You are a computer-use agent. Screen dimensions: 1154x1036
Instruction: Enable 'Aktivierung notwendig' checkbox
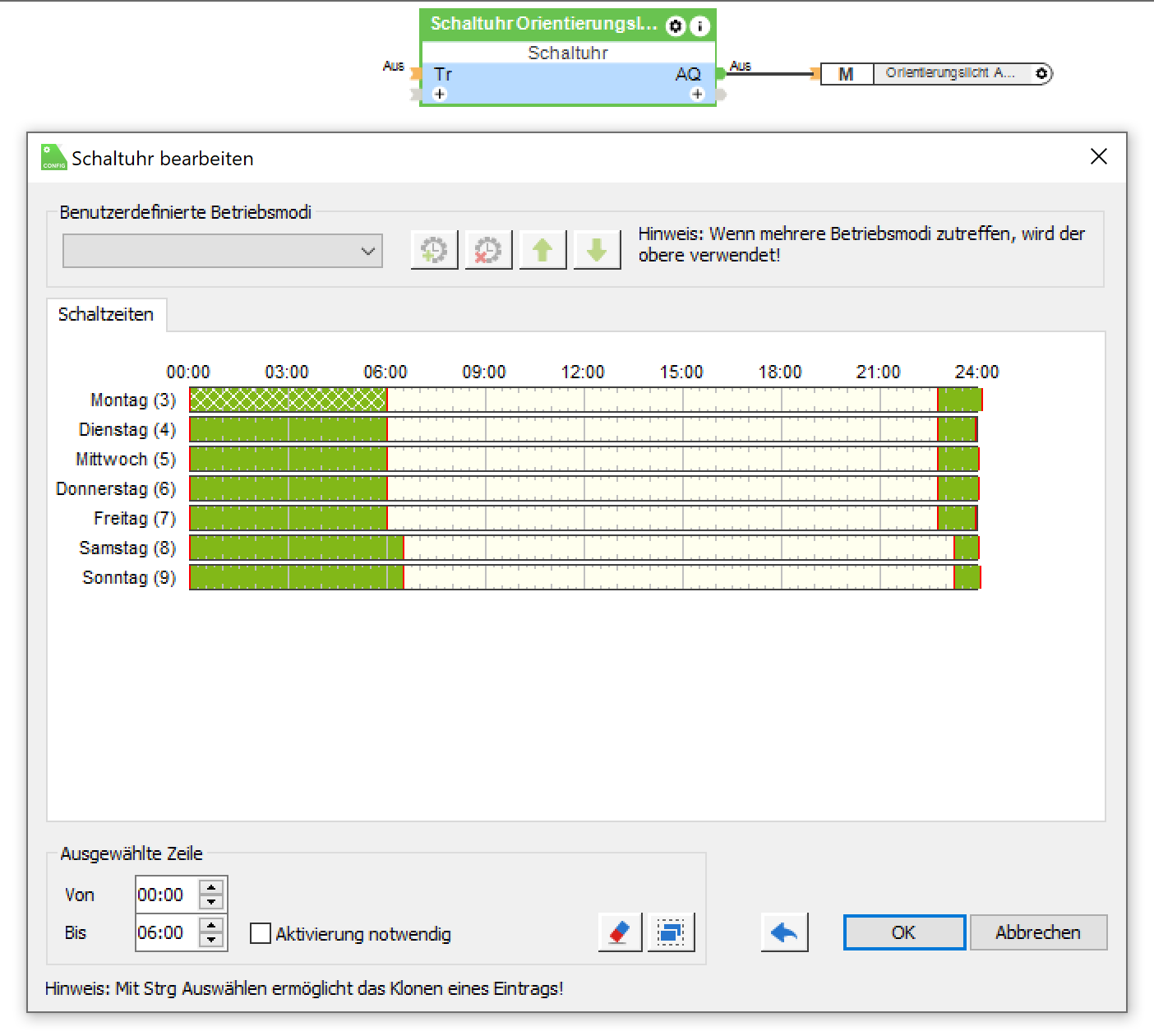tap(261, 933)
